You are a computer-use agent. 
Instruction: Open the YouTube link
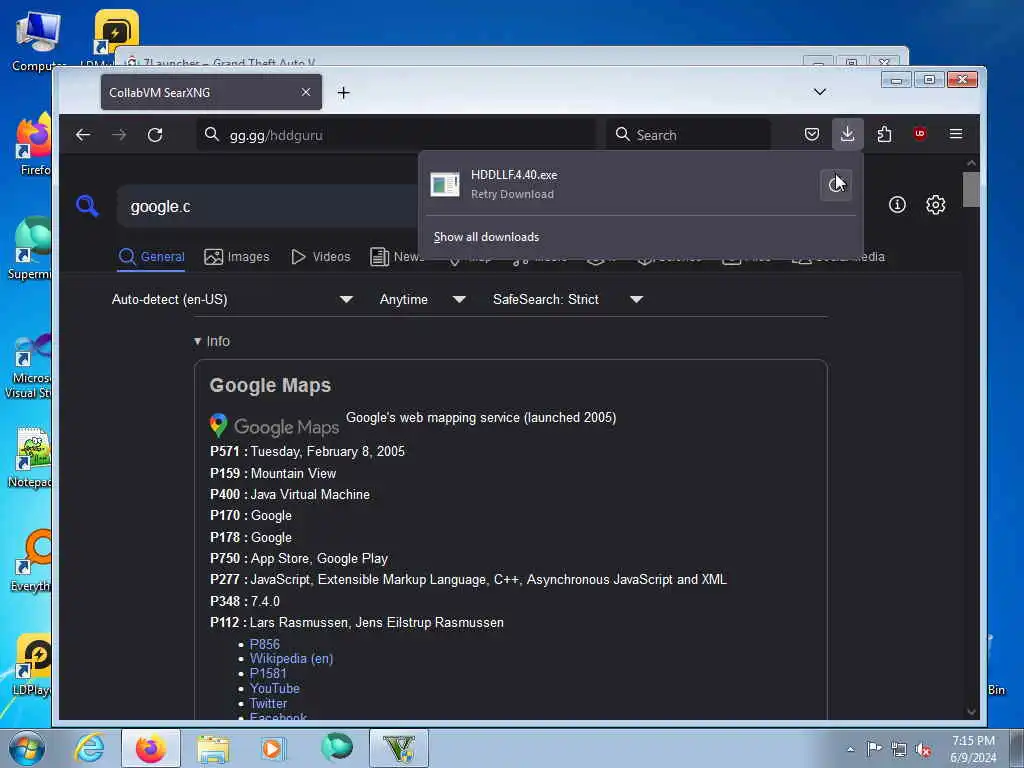[x=274, y=689]
